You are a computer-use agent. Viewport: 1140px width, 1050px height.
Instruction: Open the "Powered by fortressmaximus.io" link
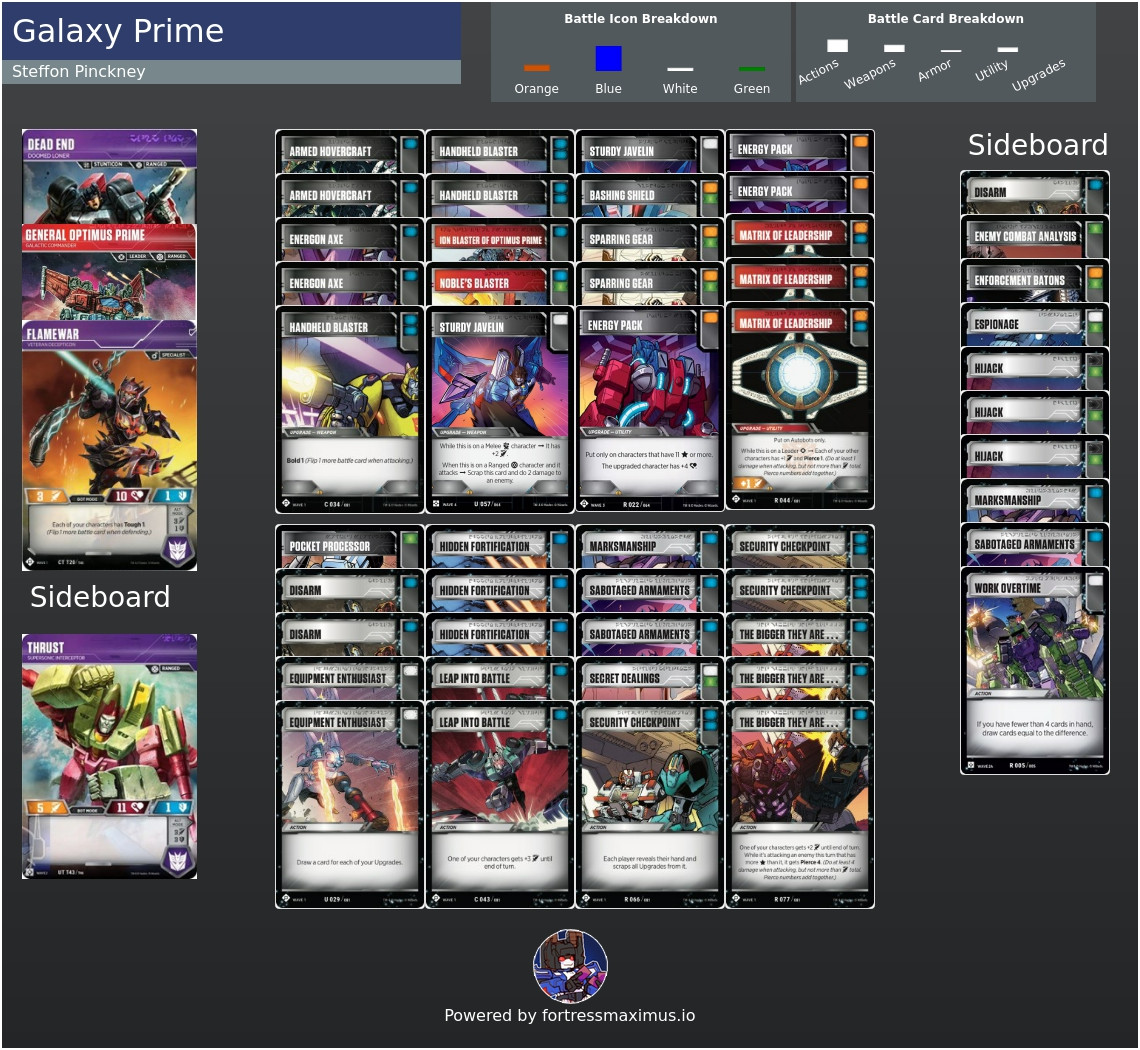click(x=570, y=1016)
